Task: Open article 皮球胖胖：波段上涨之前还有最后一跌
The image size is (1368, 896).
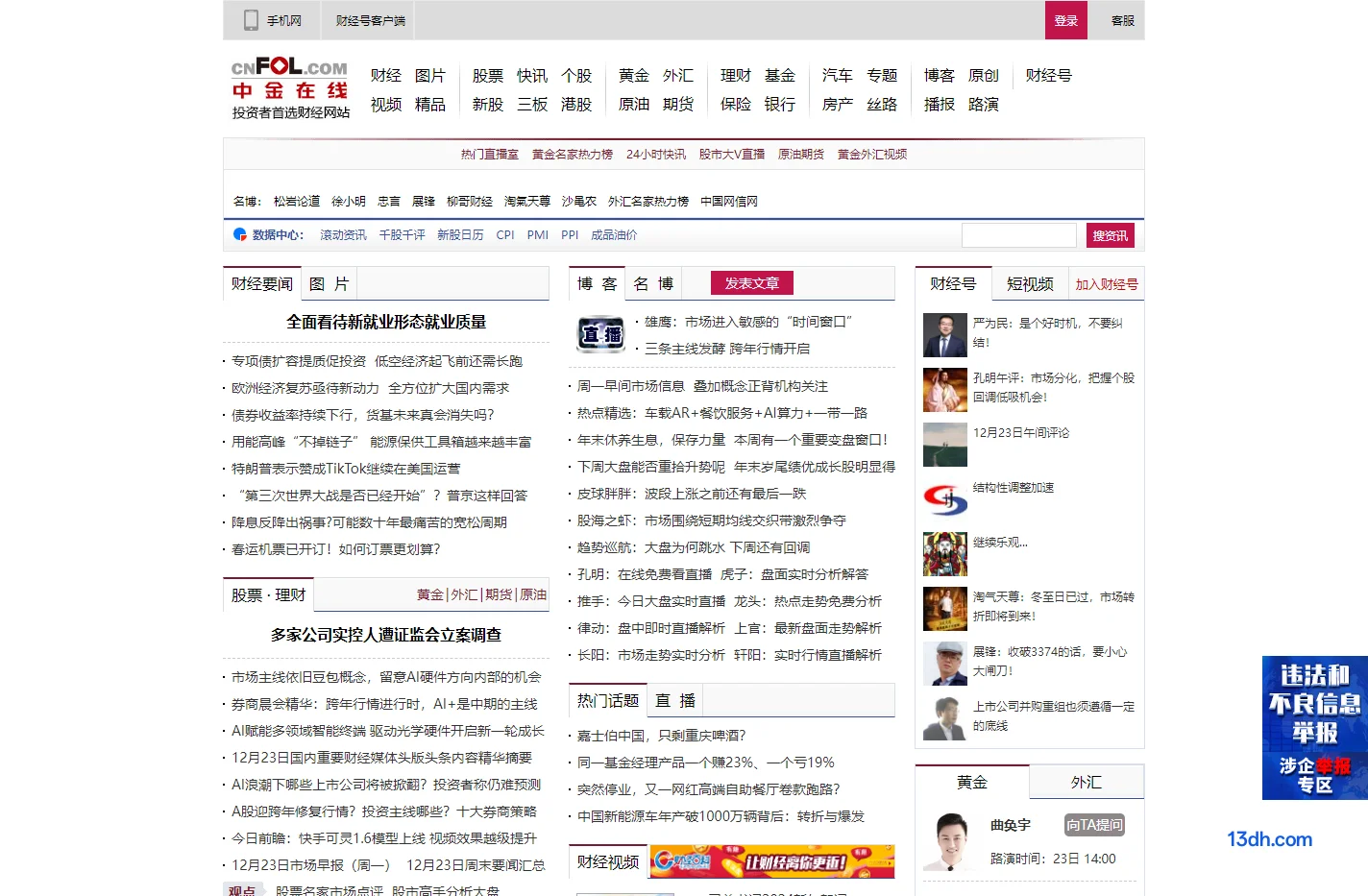Action: tap(692, 494)
